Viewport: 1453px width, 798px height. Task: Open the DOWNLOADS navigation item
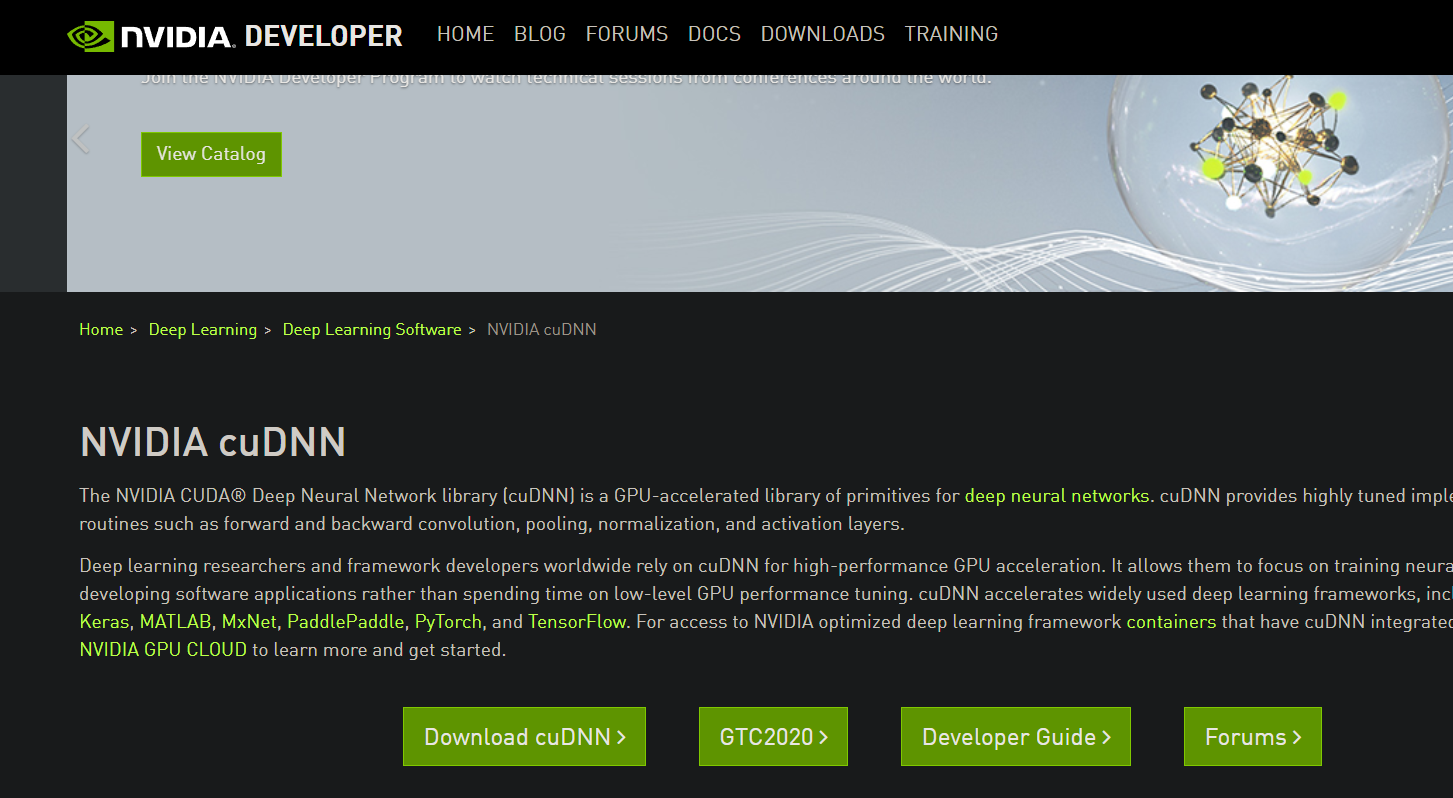(x=823, y=34)
